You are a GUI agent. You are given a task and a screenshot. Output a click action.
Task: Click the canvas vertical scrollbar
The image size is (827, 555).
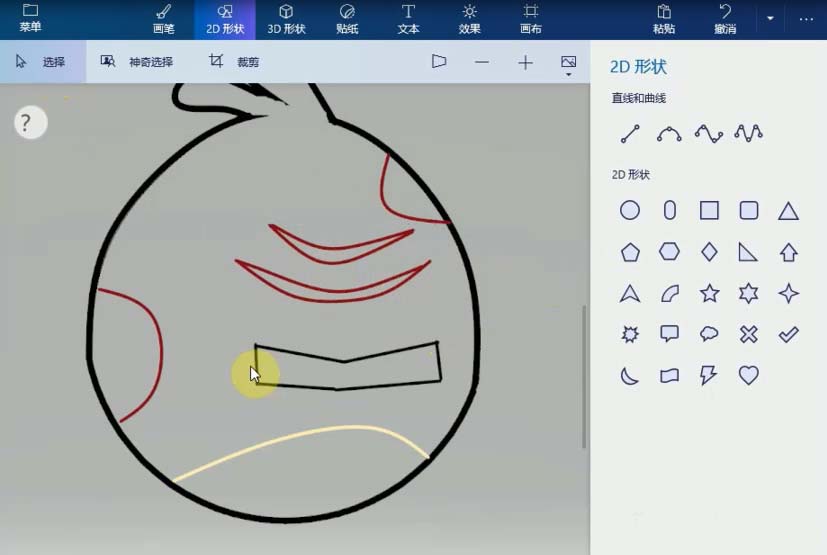point(584,377)
